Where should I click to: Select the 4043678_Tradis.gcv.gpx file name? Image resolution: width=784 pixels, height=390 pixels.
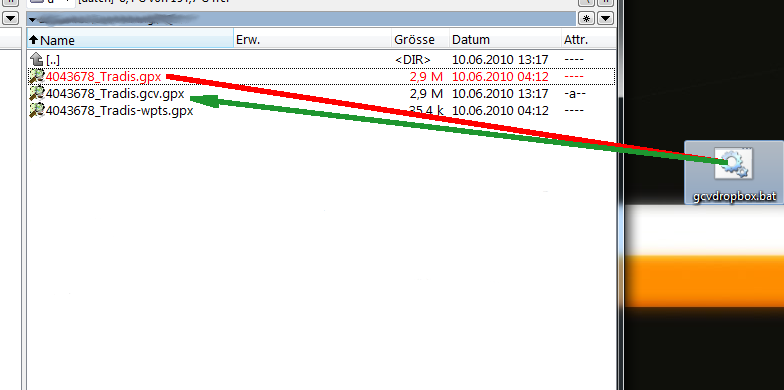pos(115,94)
